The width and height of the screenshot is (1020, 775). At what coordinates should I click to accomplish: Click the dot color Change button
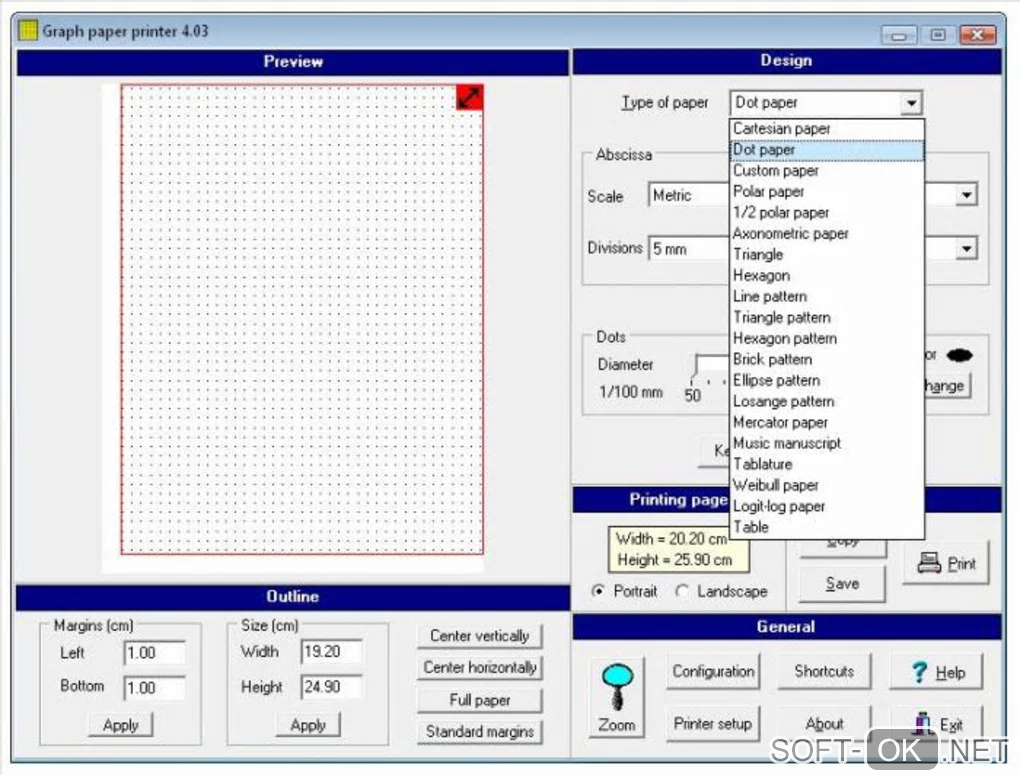(x=948, y=386)
